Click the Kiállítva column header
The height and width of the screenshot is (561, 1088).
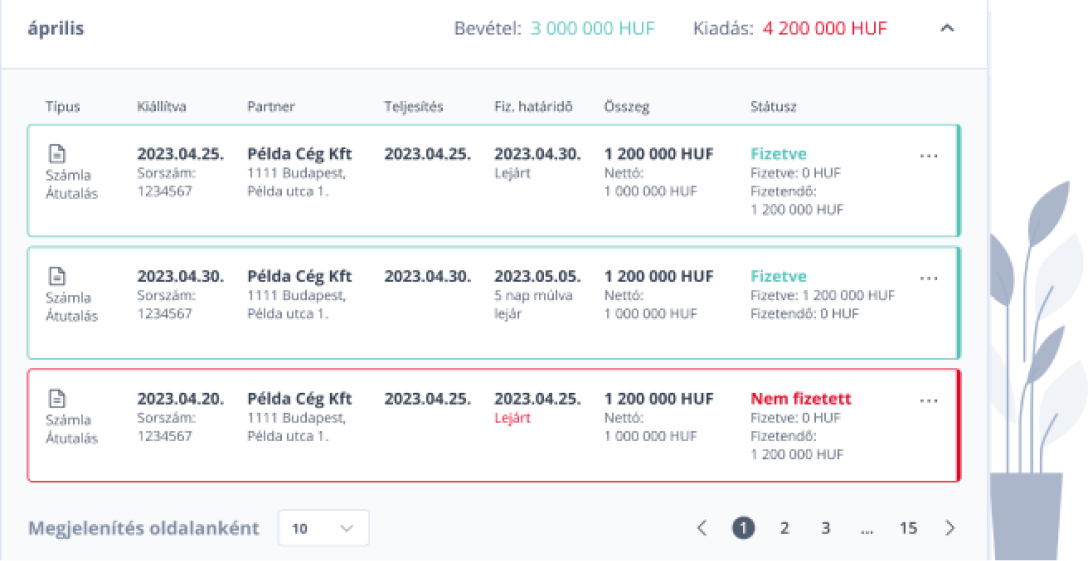(x=162, y=107)
